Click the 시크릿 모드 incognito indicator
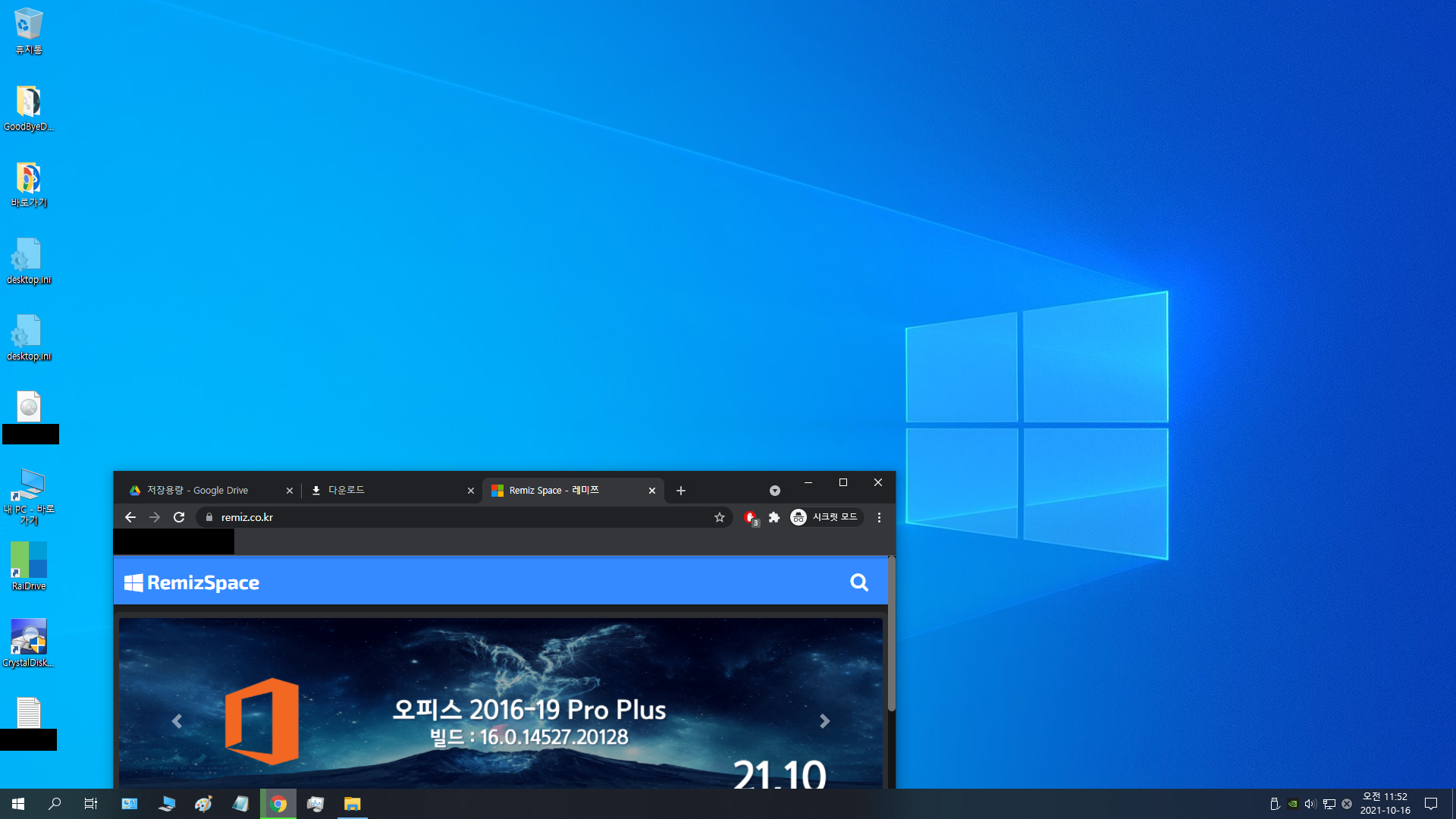1456x819 pixels. click(x=825, y=517)
